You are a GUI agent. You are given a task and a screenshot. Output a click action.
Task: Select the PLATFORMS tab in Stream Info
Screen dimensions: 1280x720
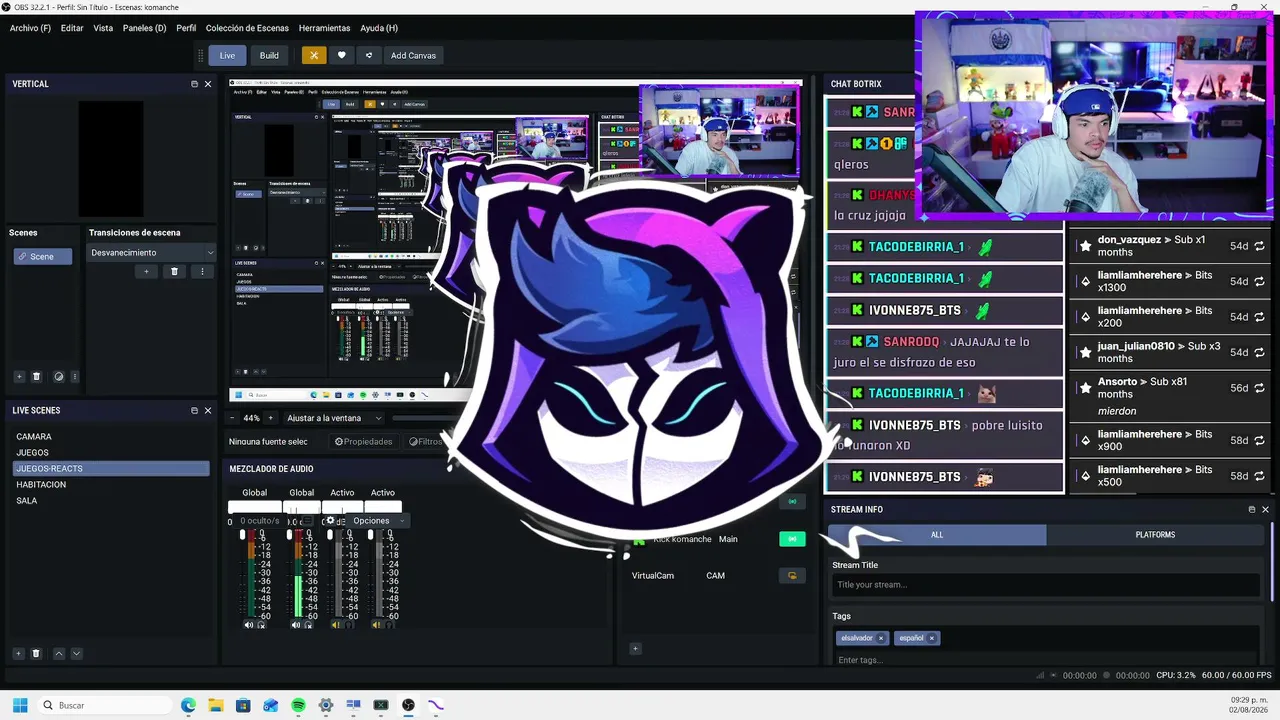point(1155,535)
